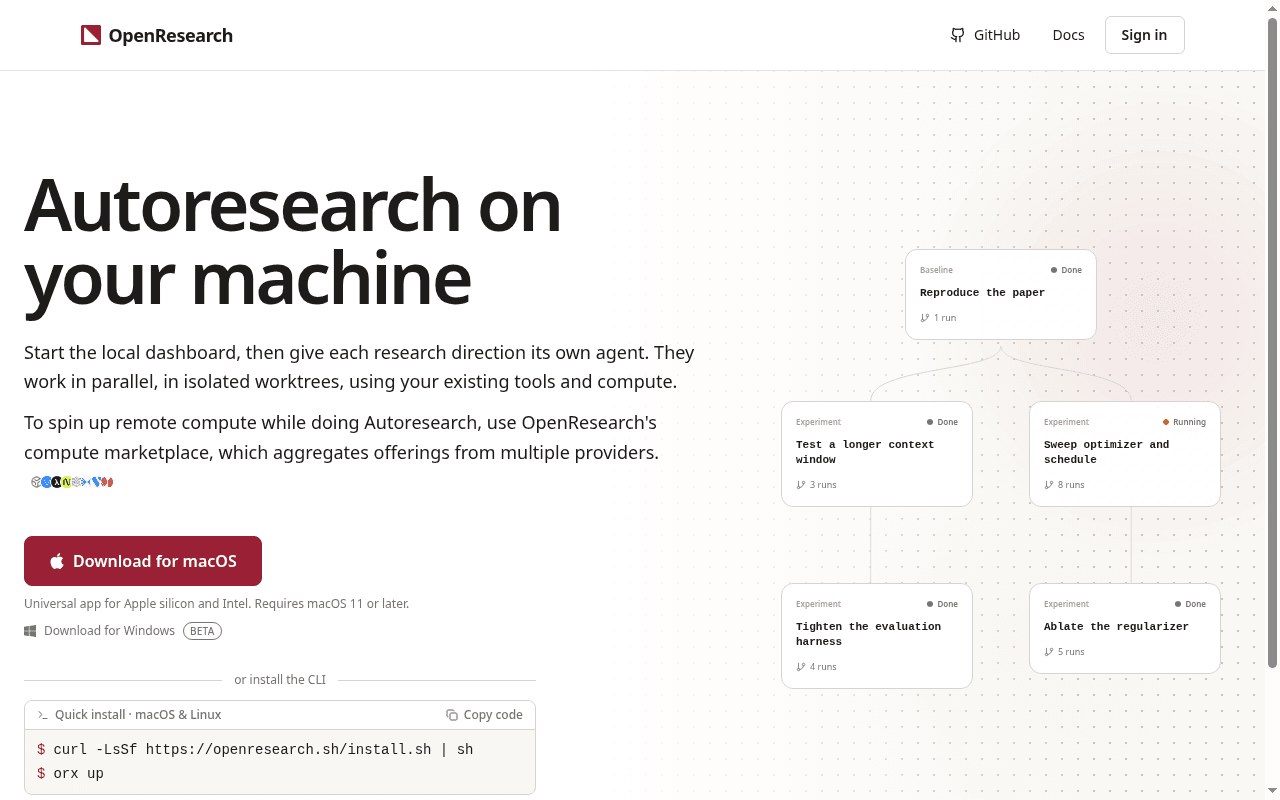1280x800 pixels.
Task: Click the curl install command line
Action: (255, 749)
